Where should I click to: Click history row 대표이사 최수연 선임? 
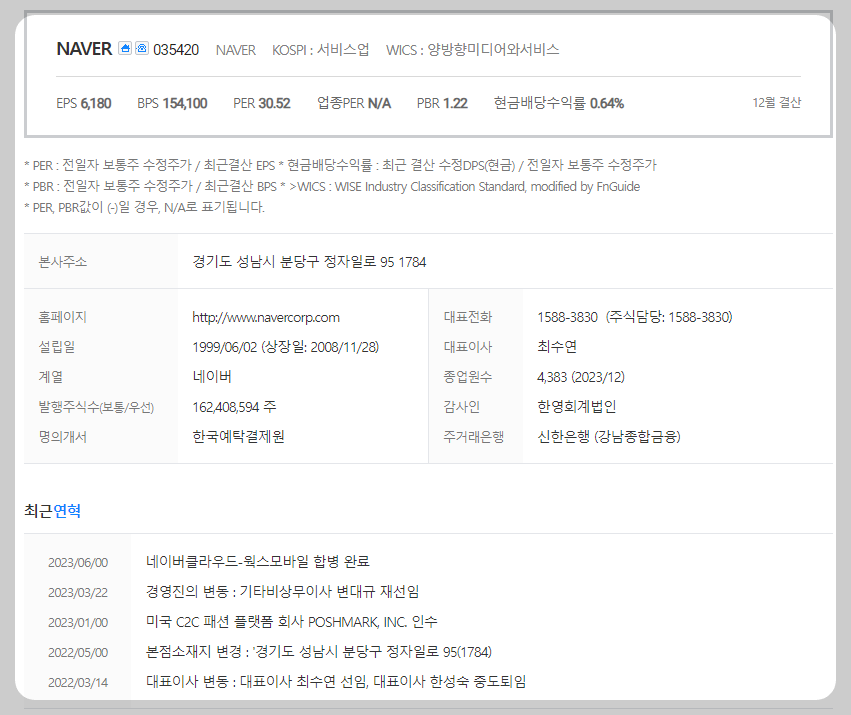pos(336,681)
